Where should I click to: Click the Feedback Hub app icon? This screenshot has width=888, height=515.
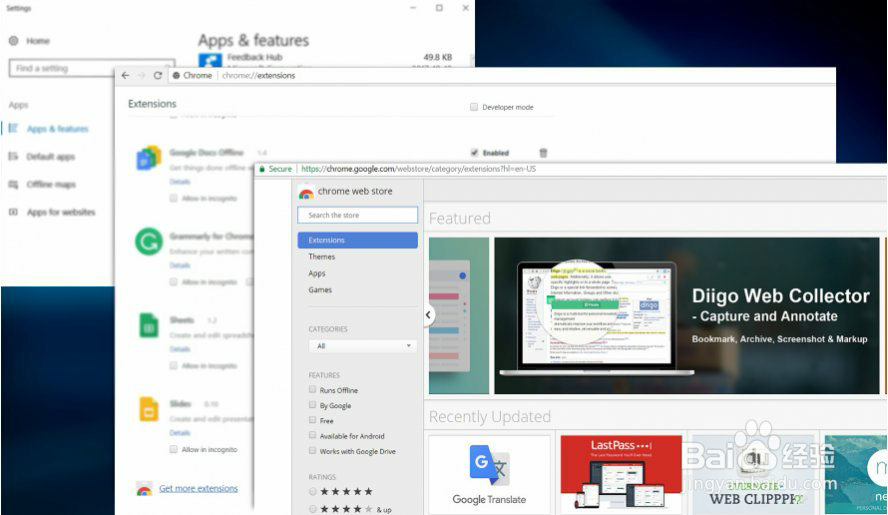click(210, 60)
